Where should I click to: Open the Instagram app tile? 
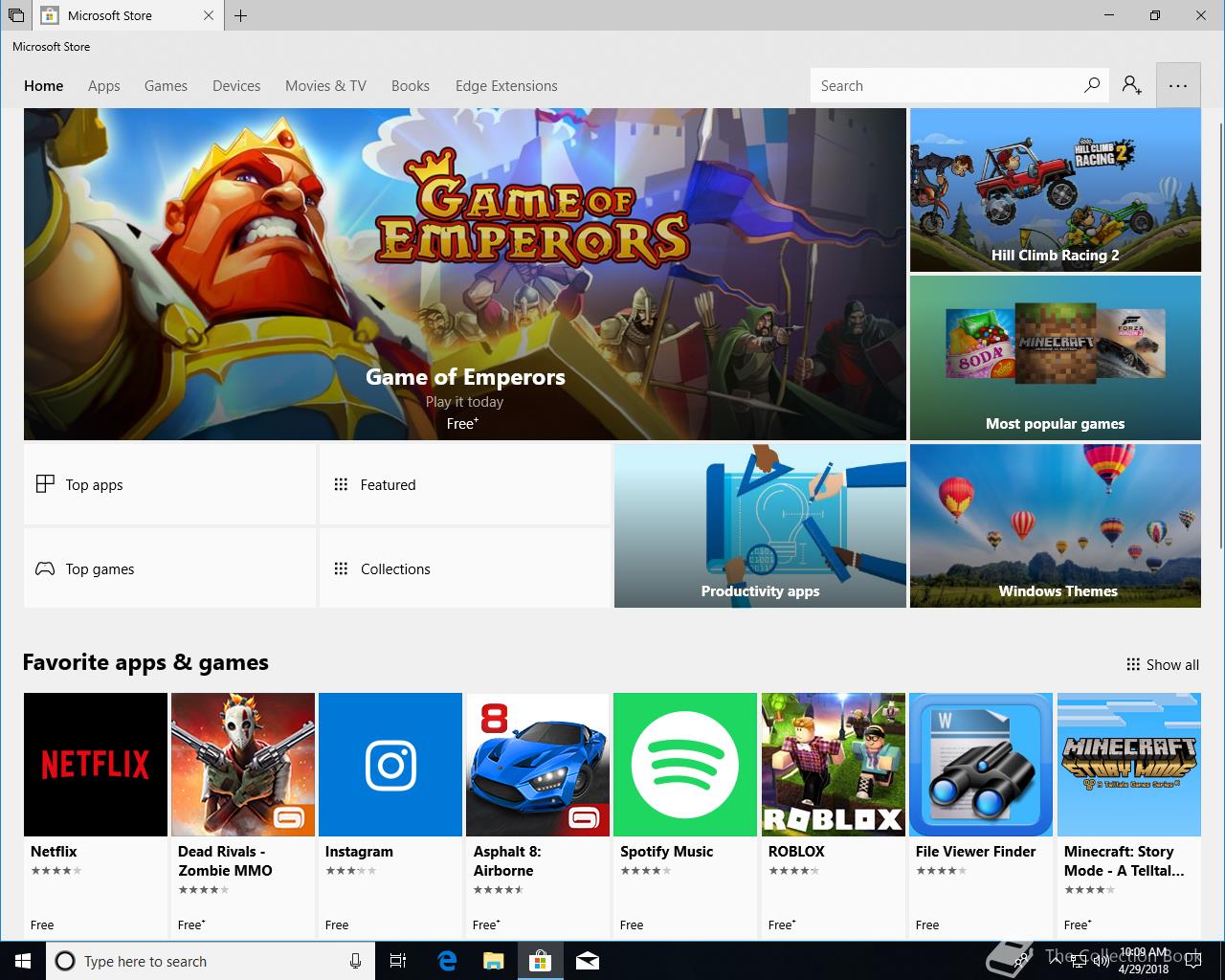pyautogui.click(x=390, y=813)
